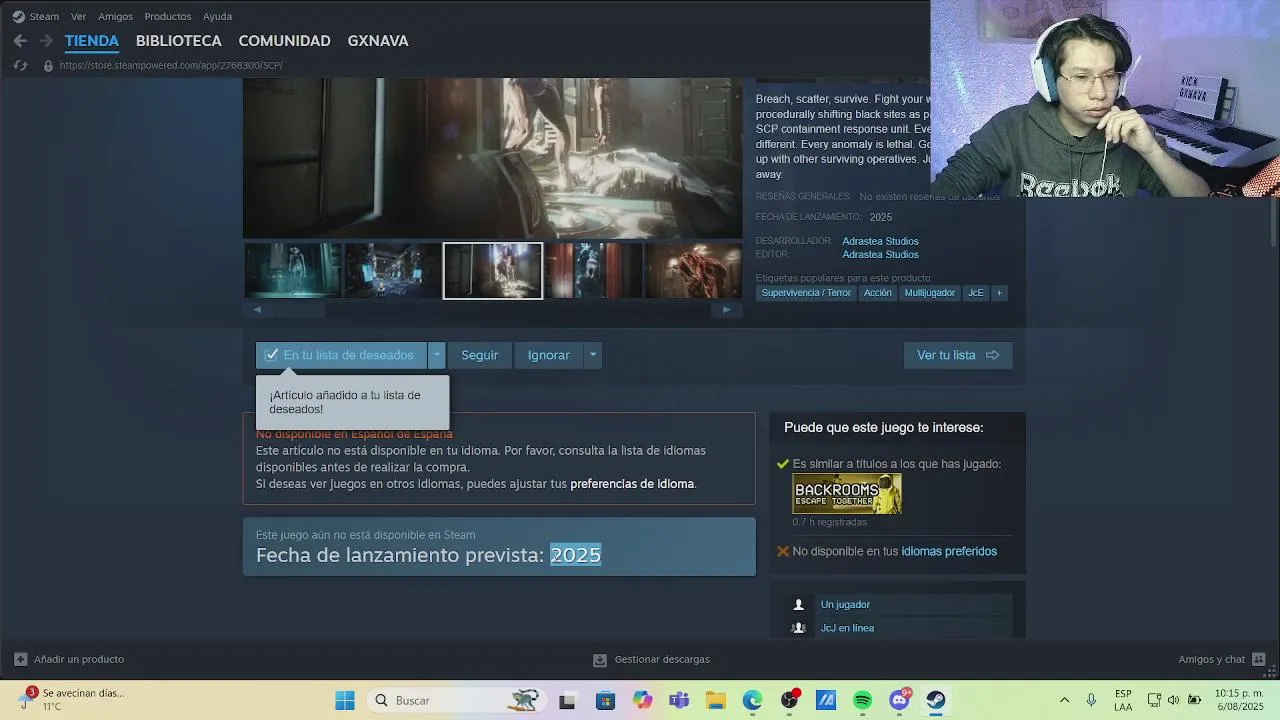Screen dimensions: 1280x720
Task: Click the Seguir button
Action: pyautogui.click(x=479, y=355)
